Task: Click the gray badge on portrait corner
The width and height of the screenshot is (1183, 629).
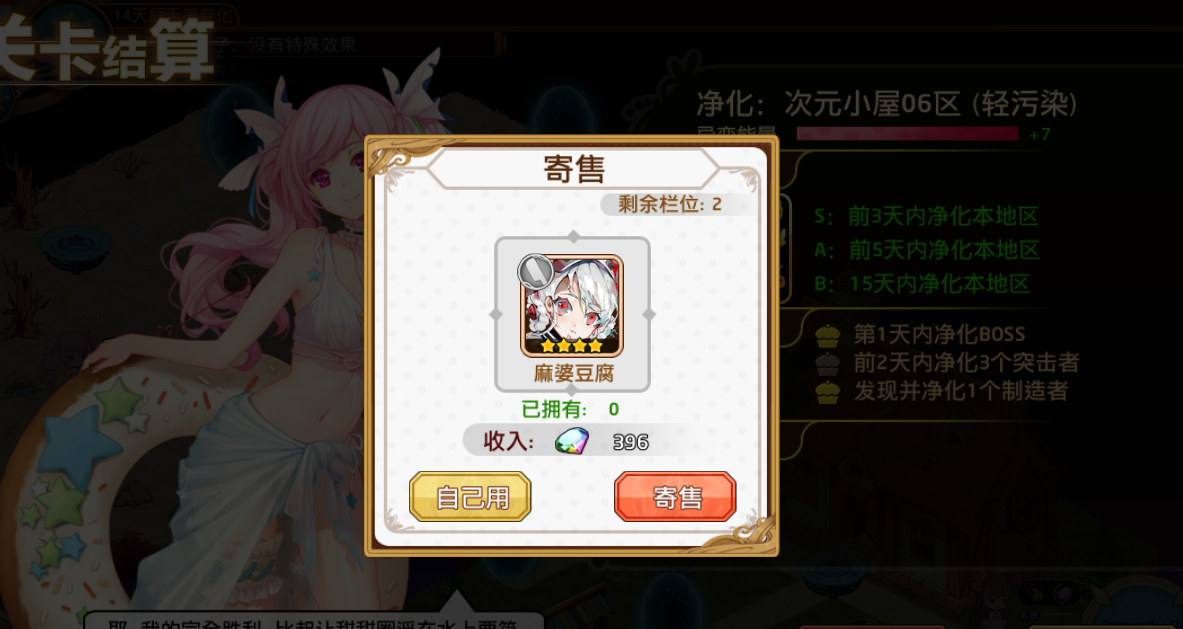Action: 535,271
